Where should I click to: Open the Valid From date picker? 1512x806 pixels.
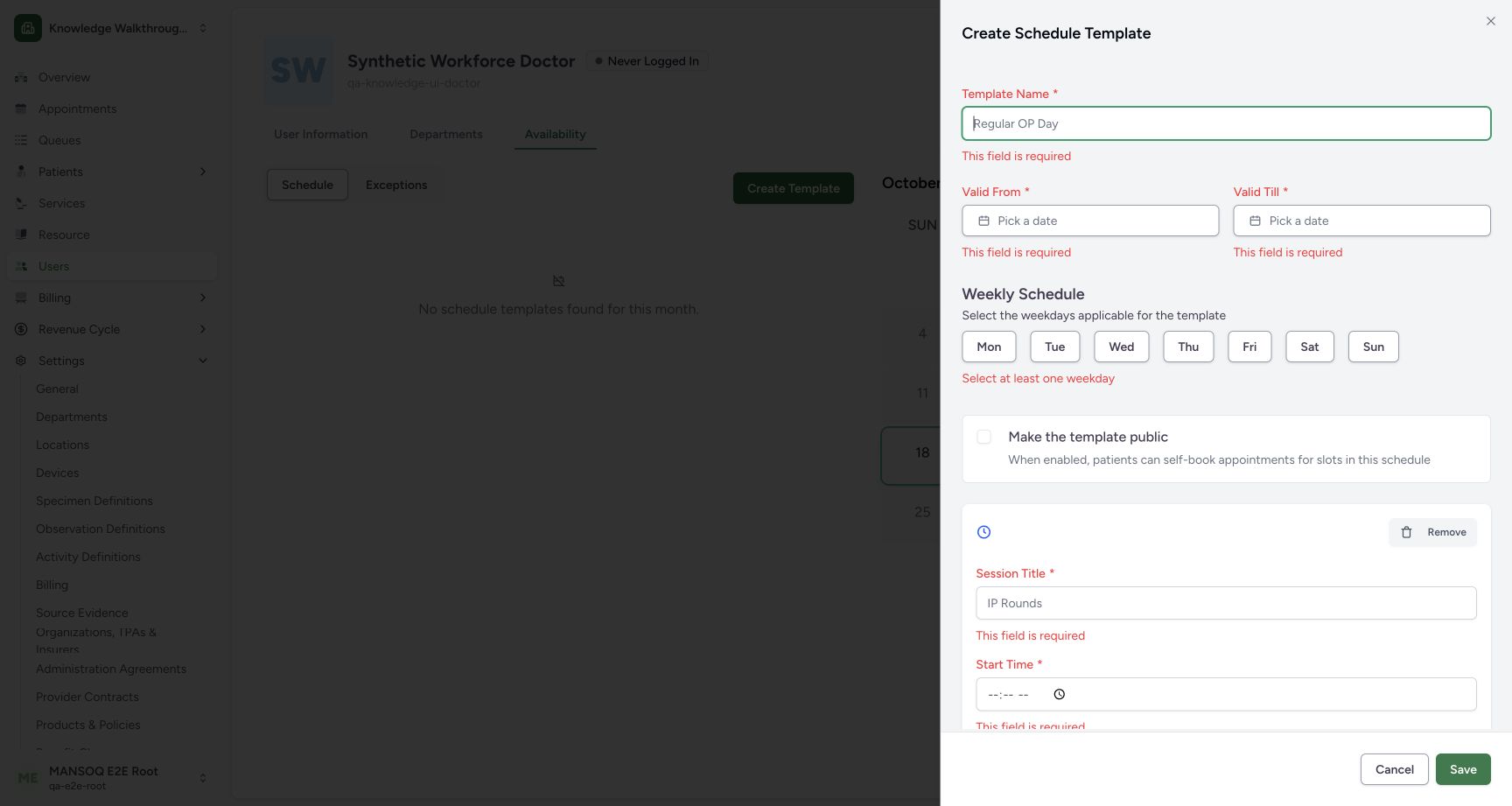pyautogui.click(x=1090, y=221)
